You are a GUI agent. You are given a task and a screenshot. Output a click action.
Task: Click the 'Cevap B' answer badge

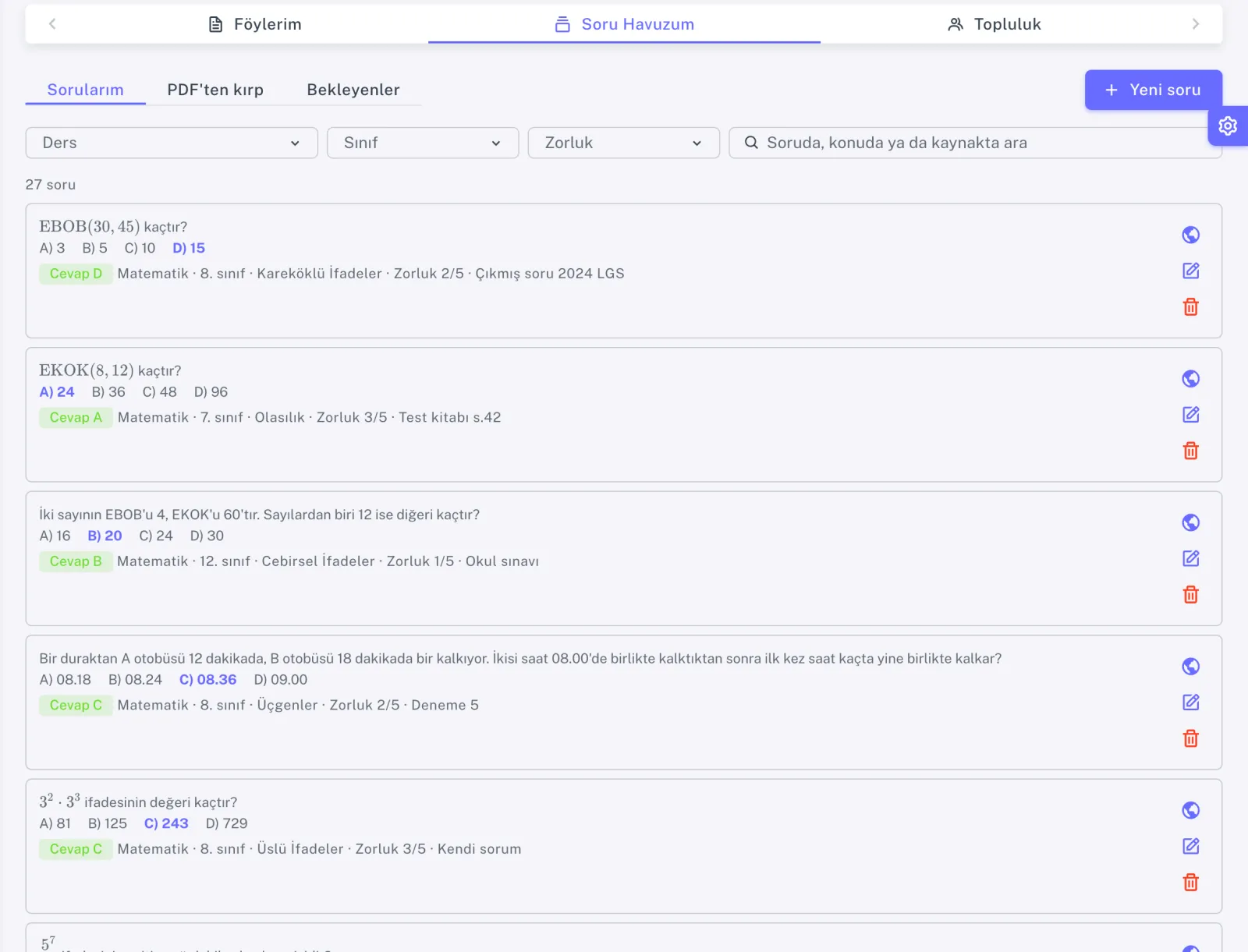(x=76, y=561)
